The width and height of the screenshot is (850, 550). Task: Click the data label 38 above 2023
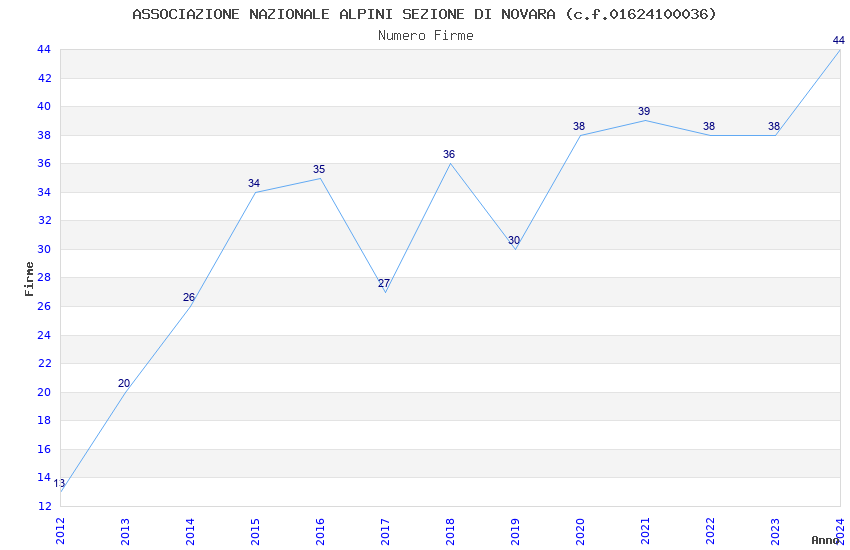point(774,126)
